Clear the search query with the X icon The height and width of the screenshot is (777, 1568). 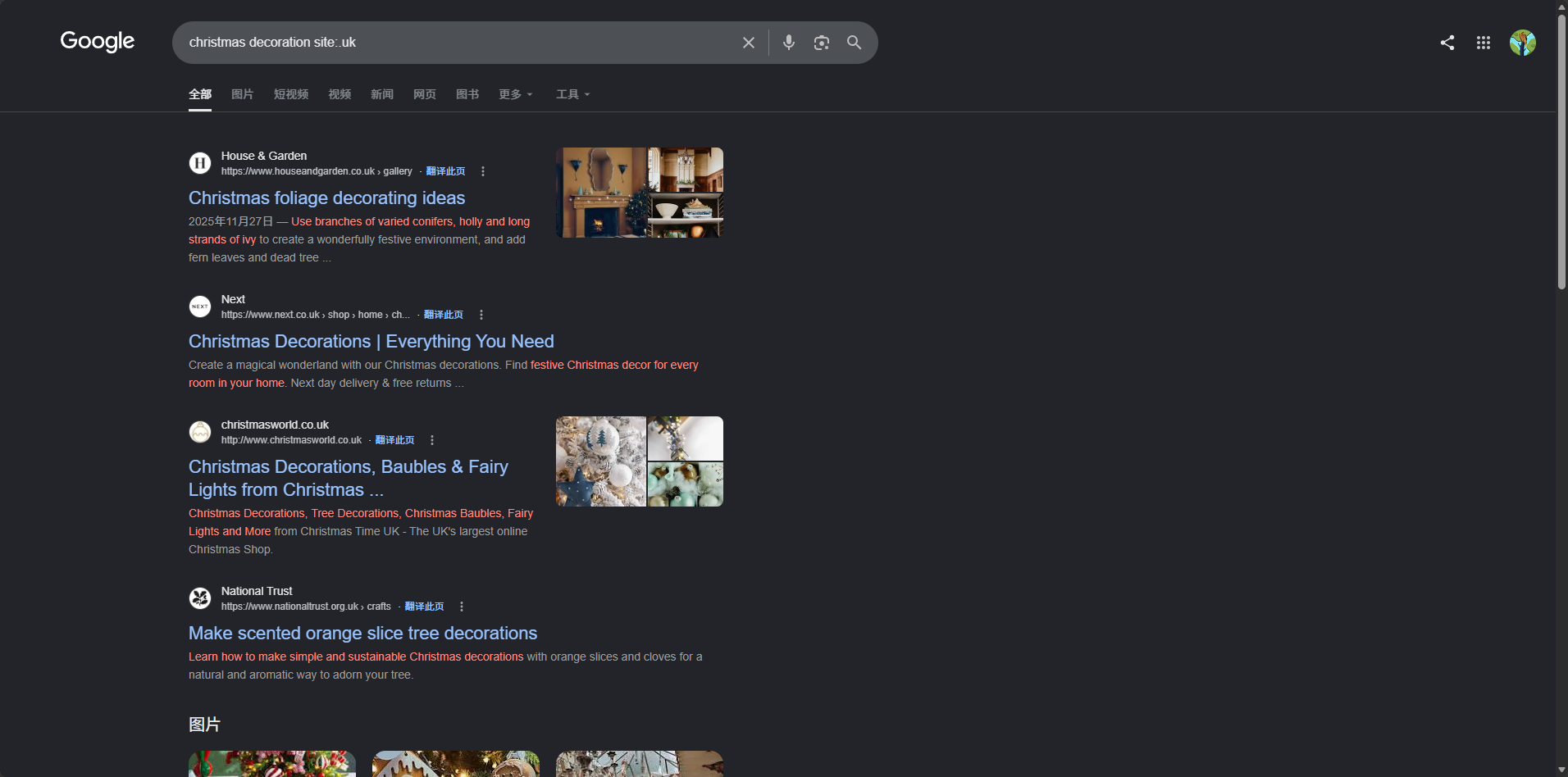click(x=749, y=43)
